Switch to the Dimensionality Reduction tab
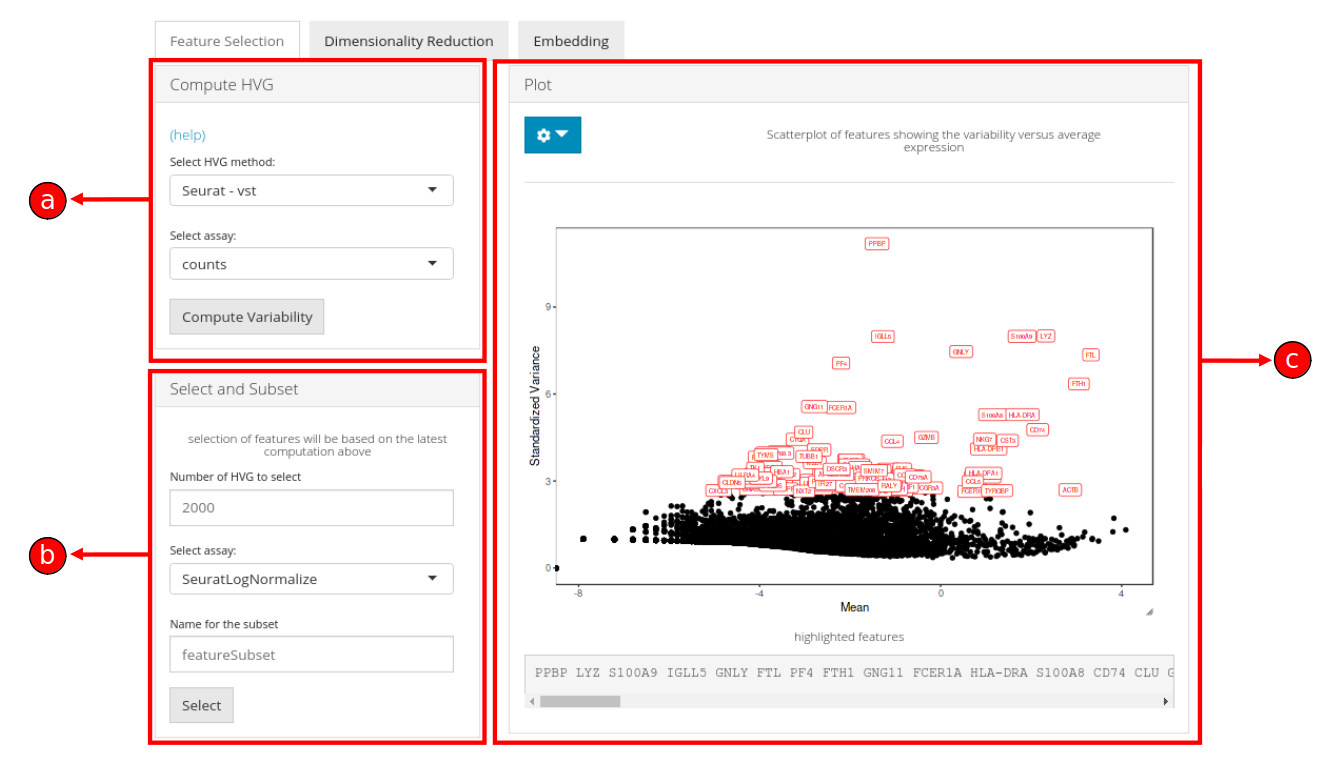 click(x=408, y=41)
